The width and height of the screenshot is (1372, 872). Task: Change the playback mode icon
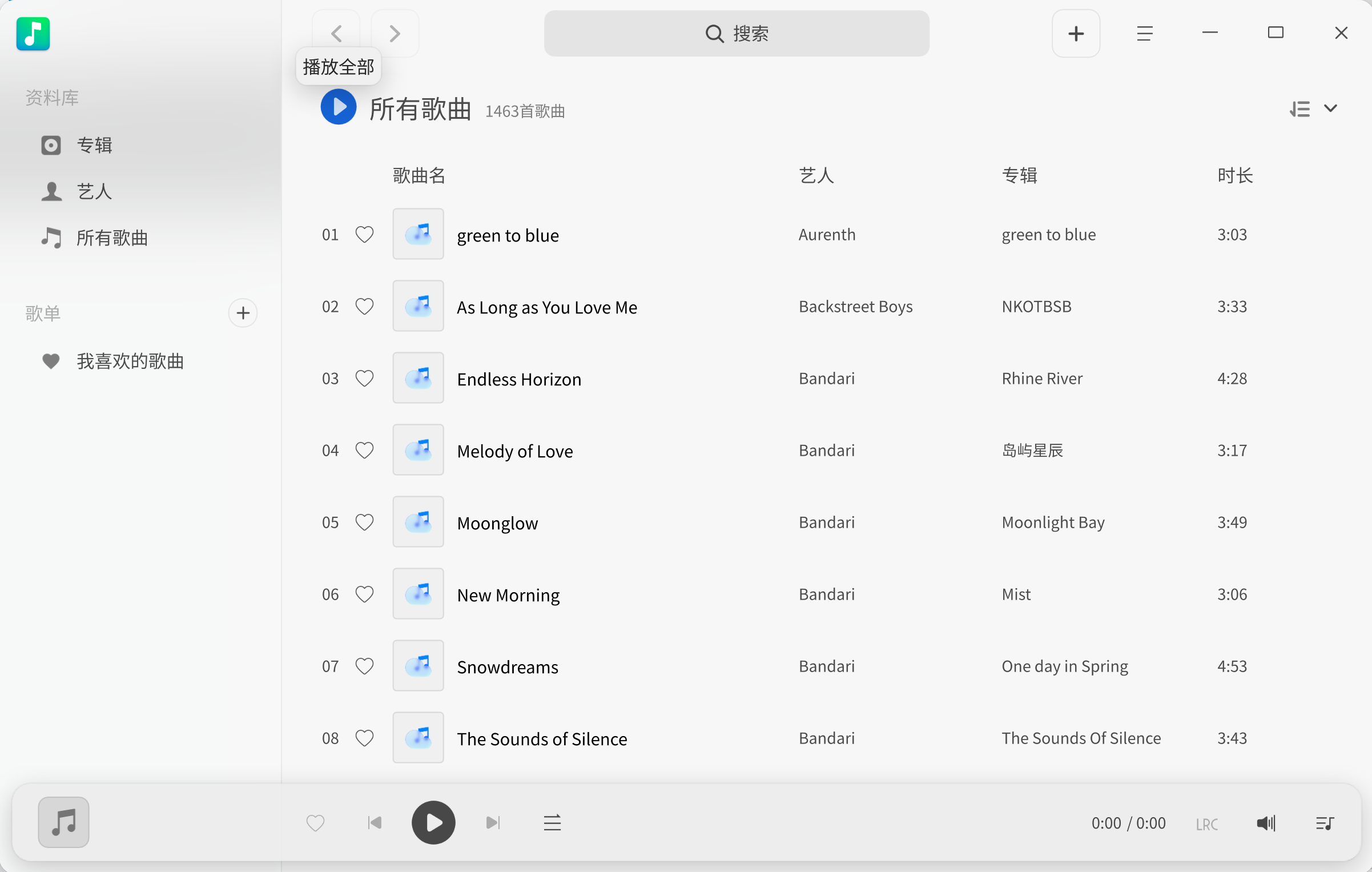pos(552,823)
